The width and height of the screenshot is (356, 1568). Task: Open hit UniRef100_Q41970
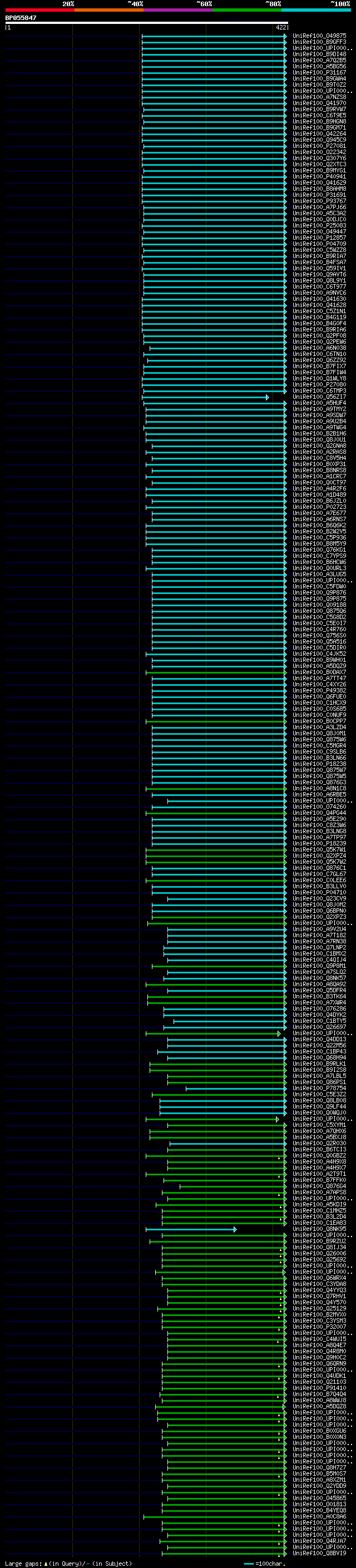[319, 103]
